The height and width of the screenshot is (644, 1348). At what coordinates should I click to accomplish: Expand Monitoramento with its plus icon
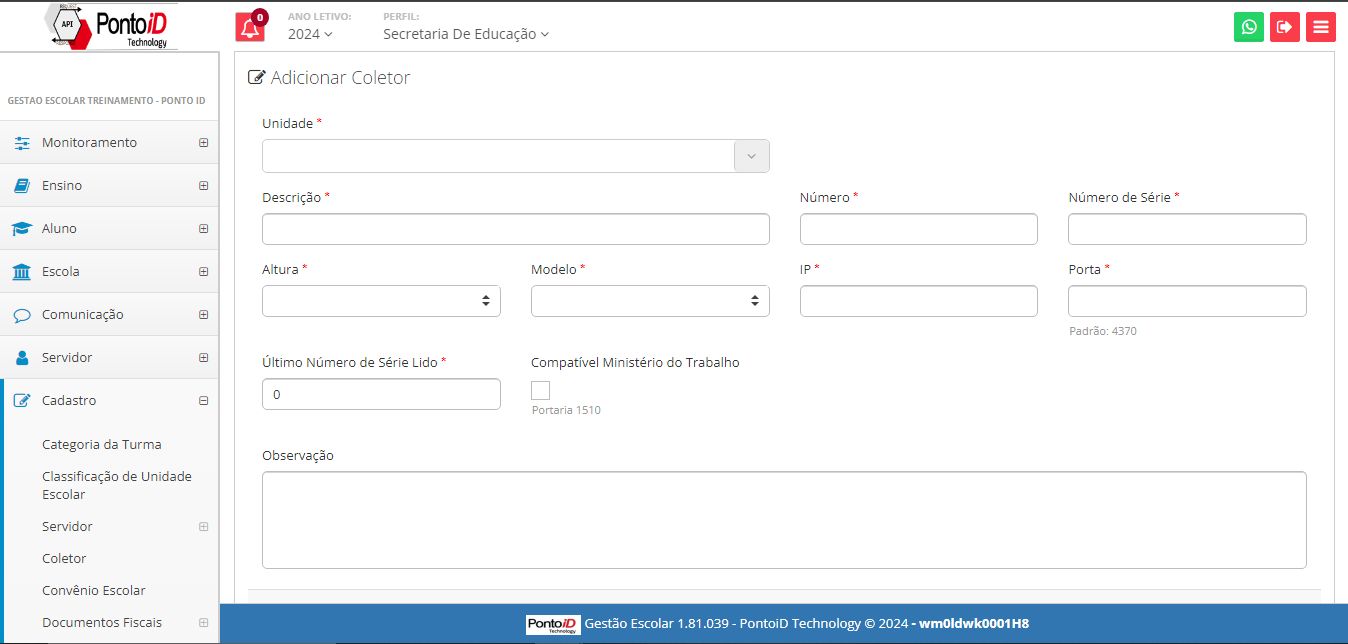point(204,143)
